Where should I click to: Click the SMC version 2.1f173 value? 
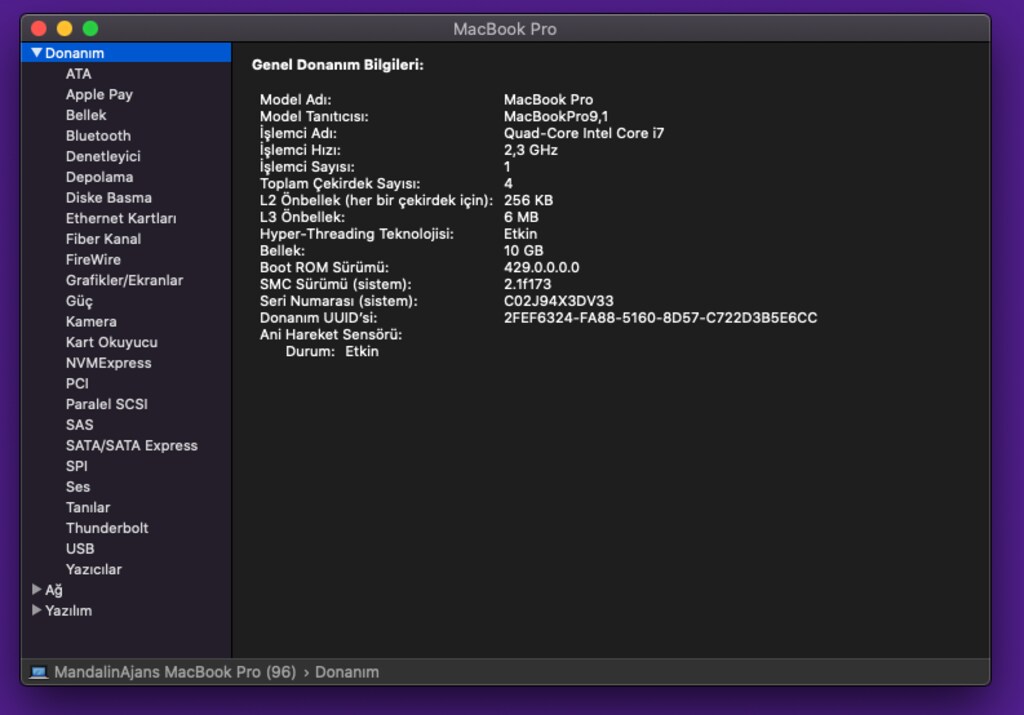[x=528, y=285]
